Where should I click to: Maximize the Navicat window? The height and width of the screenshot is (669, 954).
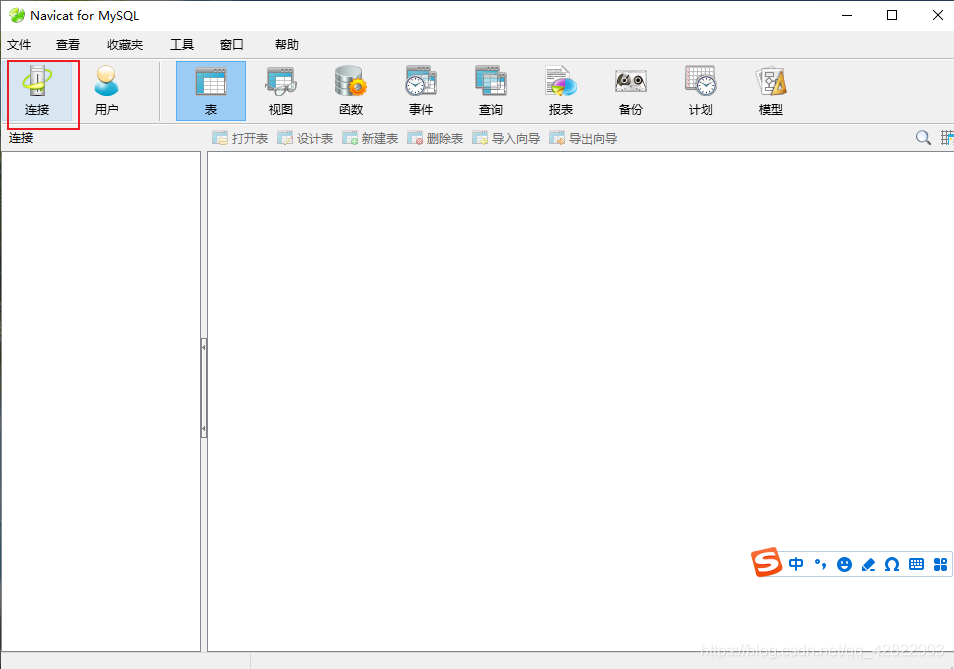pos(892,15)
